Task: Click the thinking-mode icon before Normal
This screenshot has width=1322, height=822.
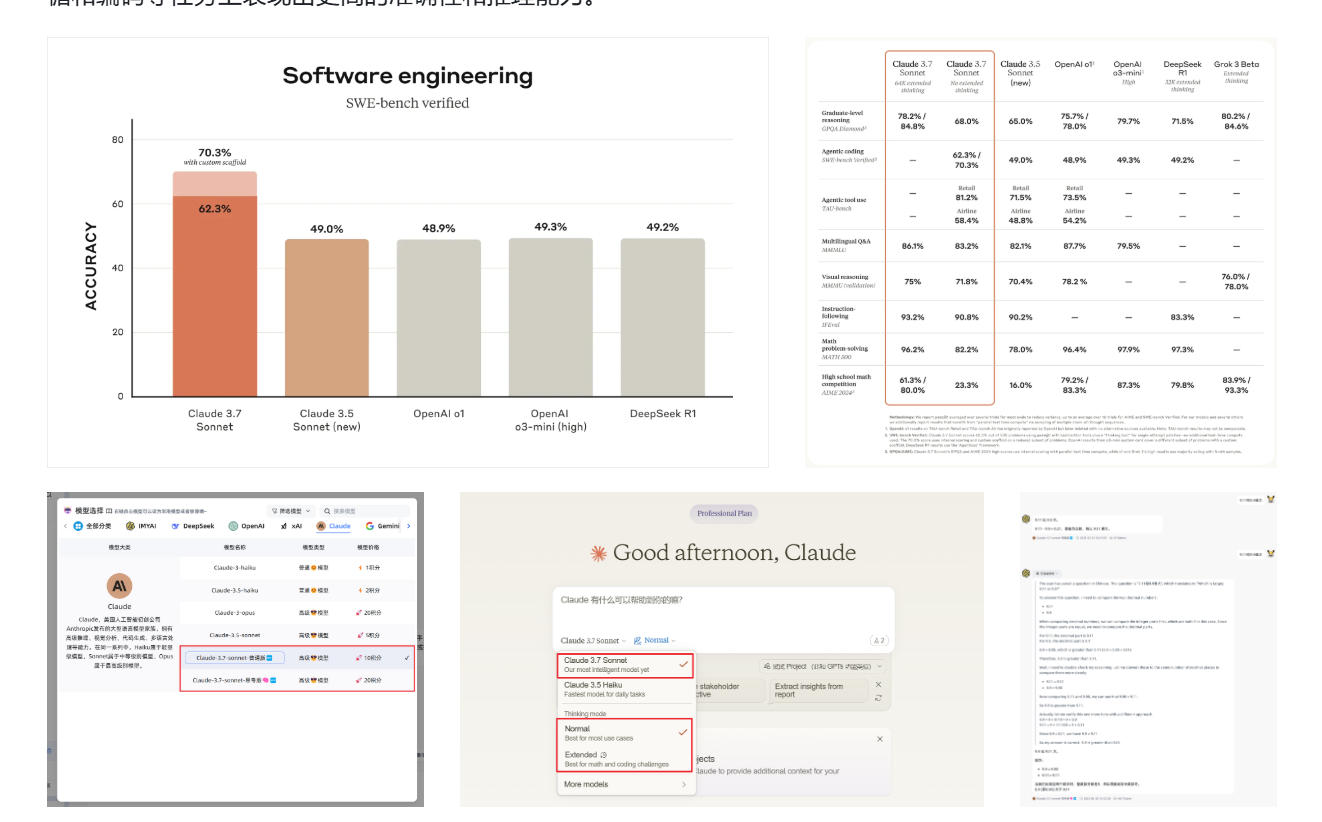Action: (637, 640)
